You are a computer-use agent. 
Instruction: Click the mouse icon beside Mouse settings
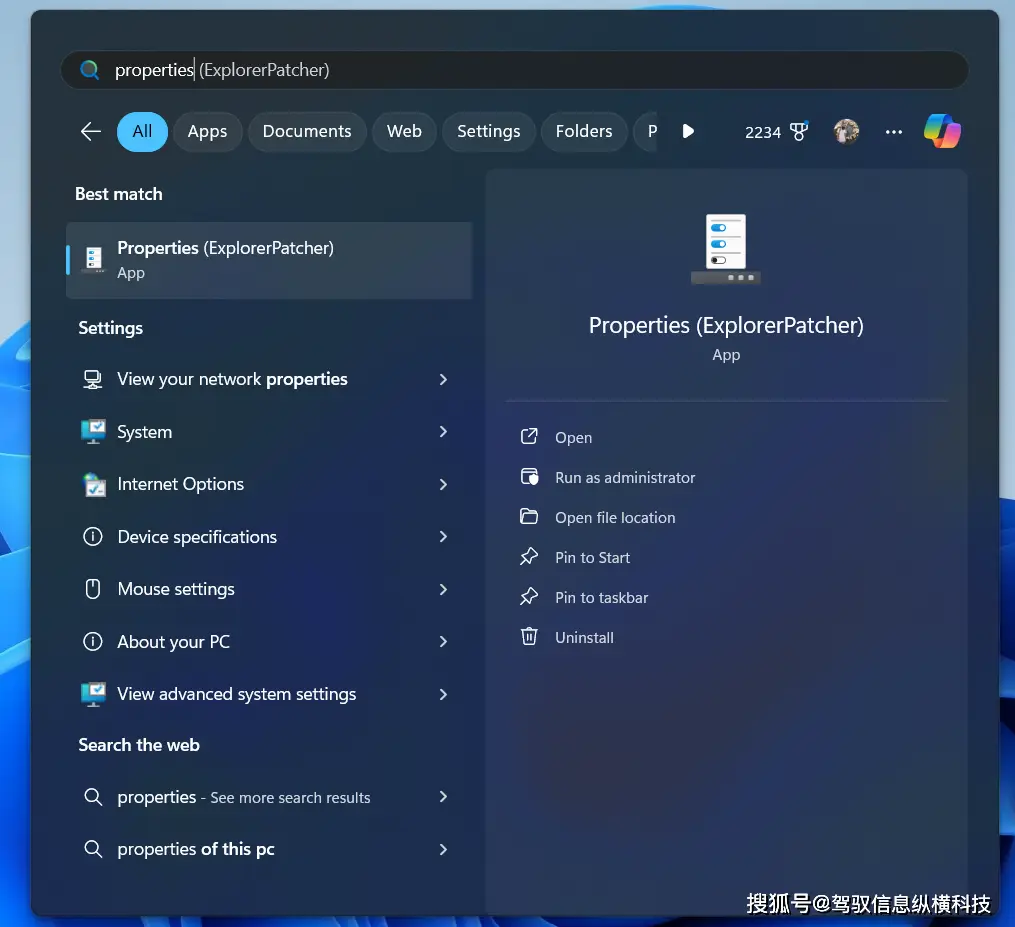[93, 589]
